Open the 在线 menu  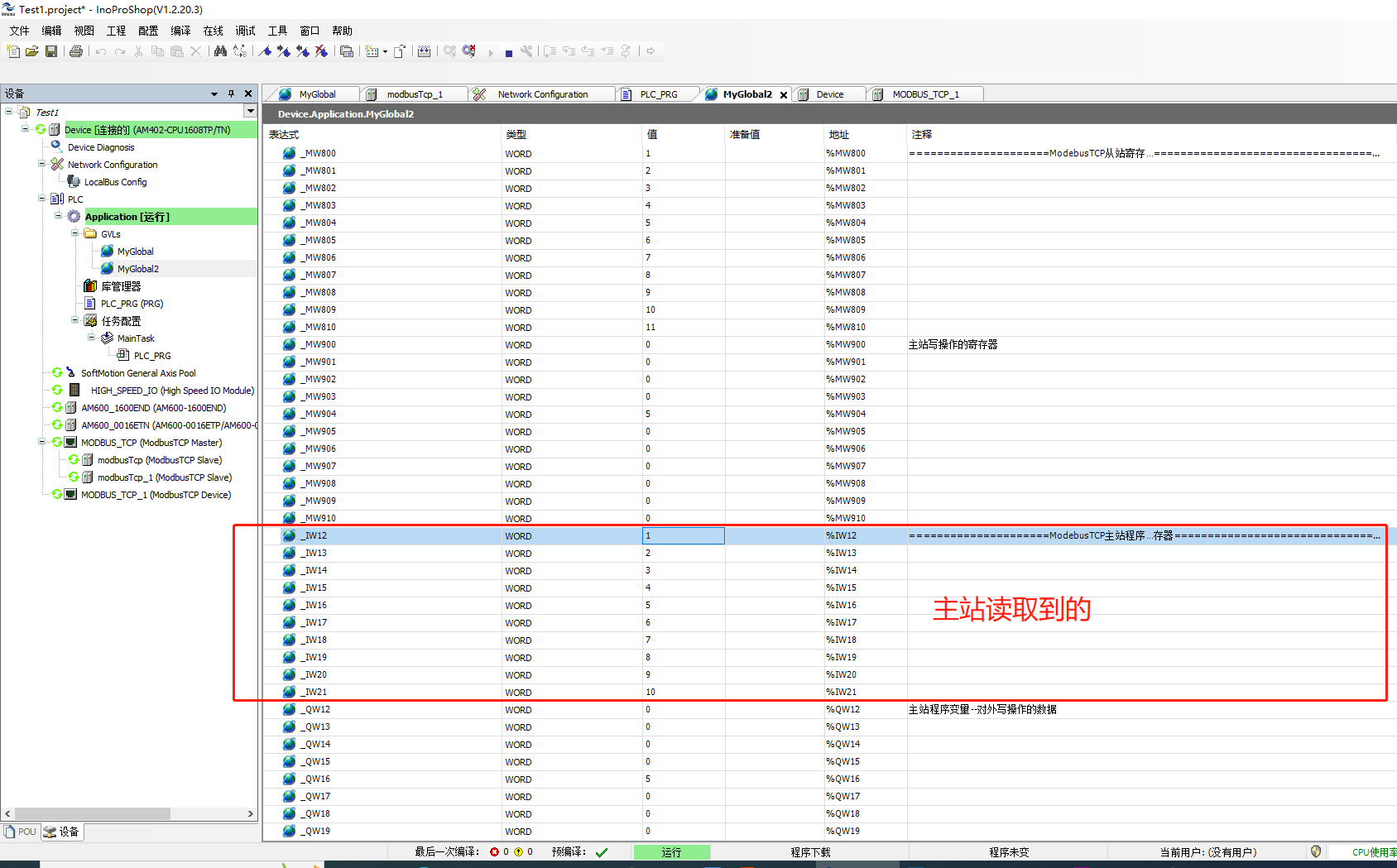click(x=214, y=31)
